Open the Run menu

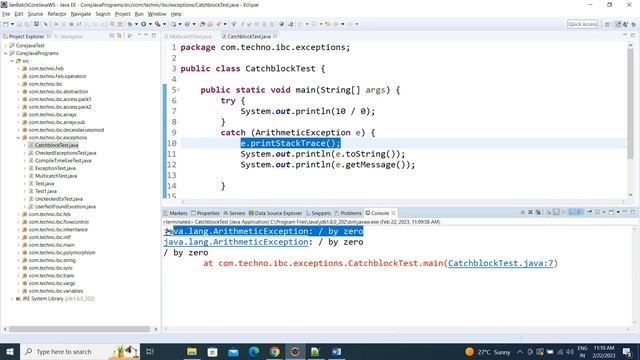point(139,14)
